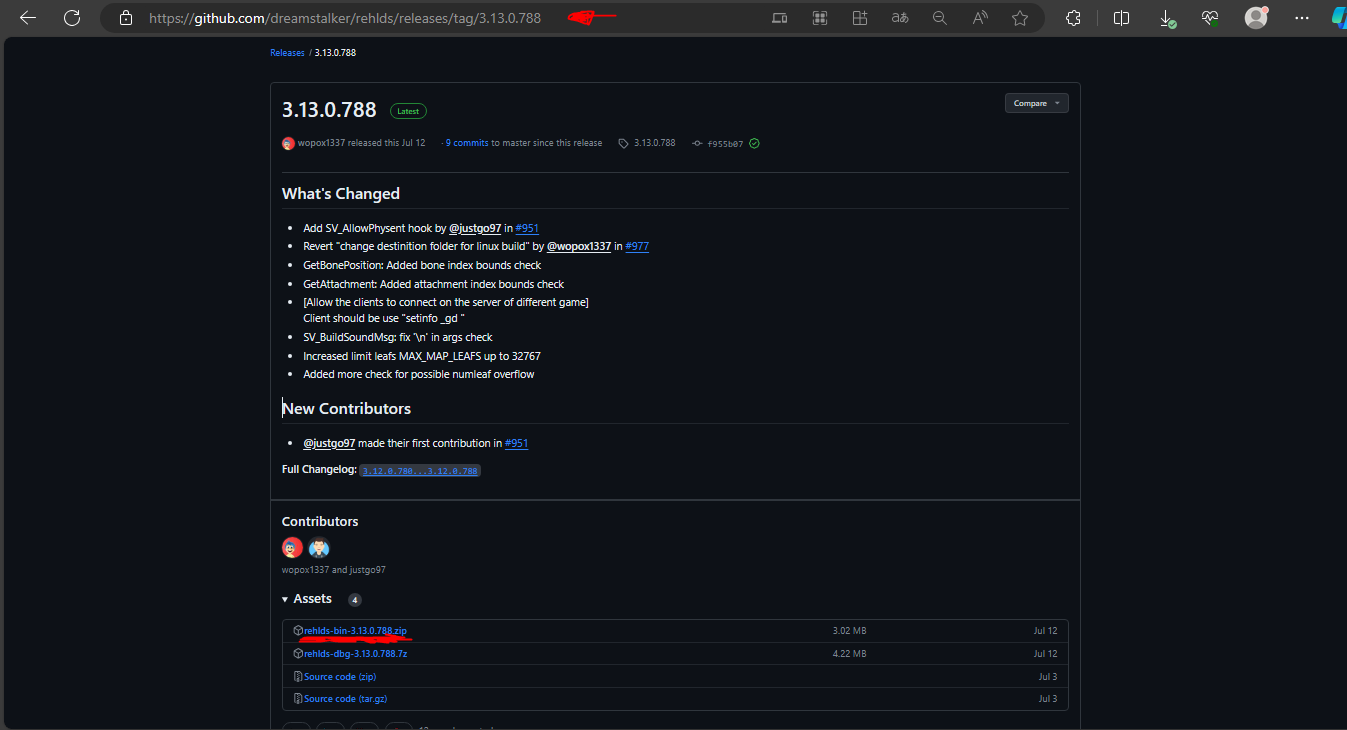Select the "4.22 MB" file size text
This screenshot has width=1347, height=730.
pyautogui.click(x=849, y=654)
